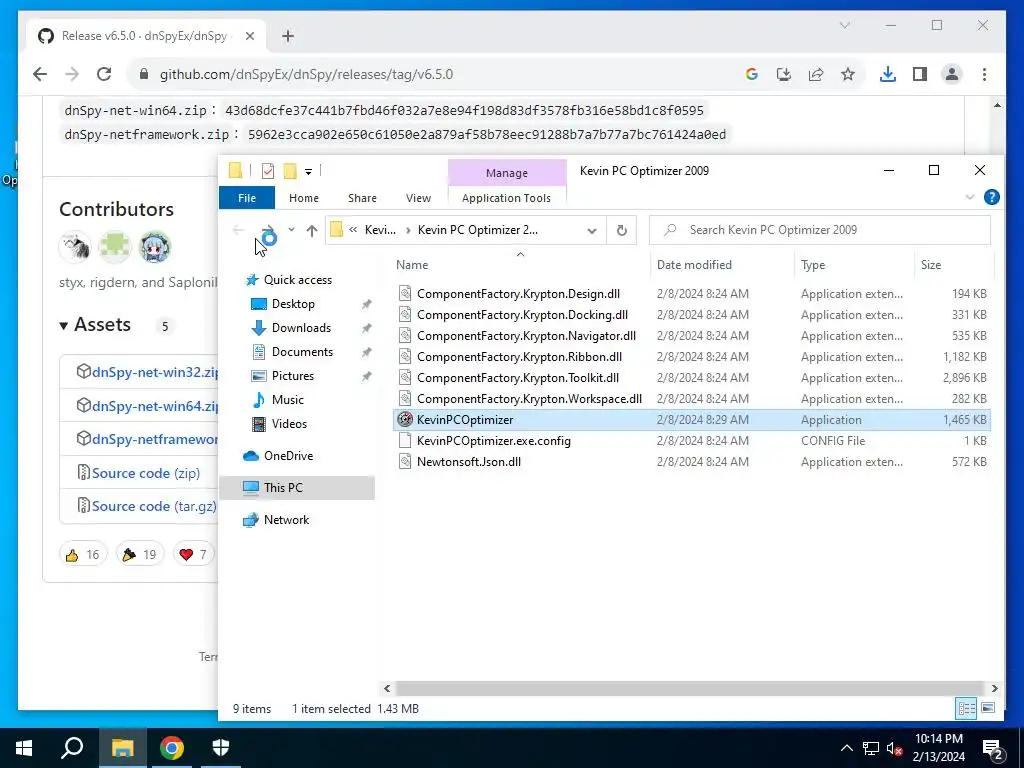1024x768 pixels.
Task: Switch to the Home ribbon tab
Action: [304, 198]
